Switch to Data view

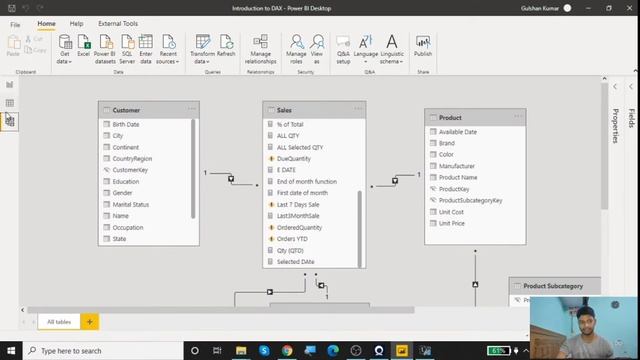pyautogui.click(x=9, y=103)
